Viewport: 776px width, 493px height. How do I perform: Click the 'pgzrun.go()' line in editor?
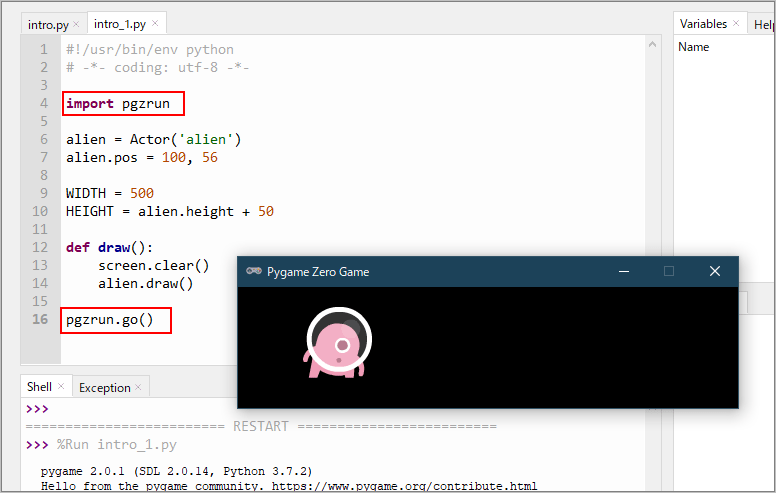click(x=109, y=320)
